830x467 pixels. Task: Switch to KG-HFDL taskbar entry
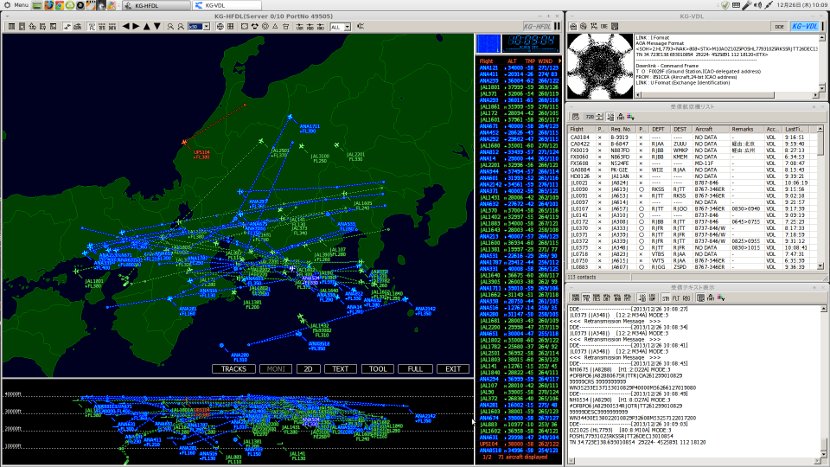[157, 5]
